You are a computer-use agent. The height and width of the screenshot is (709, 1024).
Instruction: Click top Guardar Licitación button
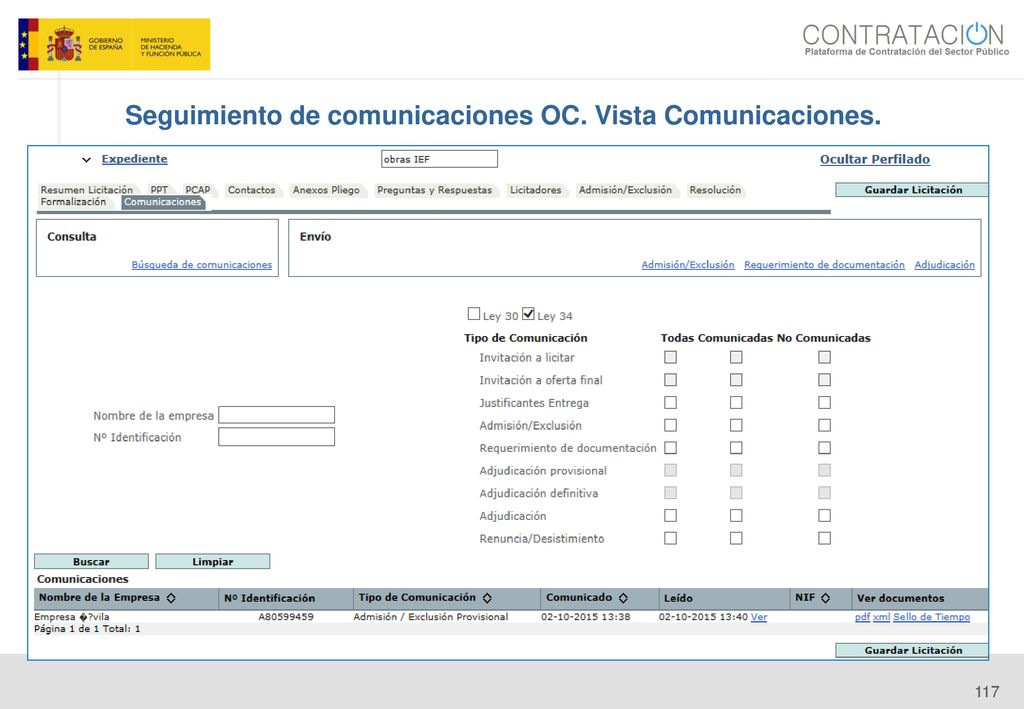(912, 190)
